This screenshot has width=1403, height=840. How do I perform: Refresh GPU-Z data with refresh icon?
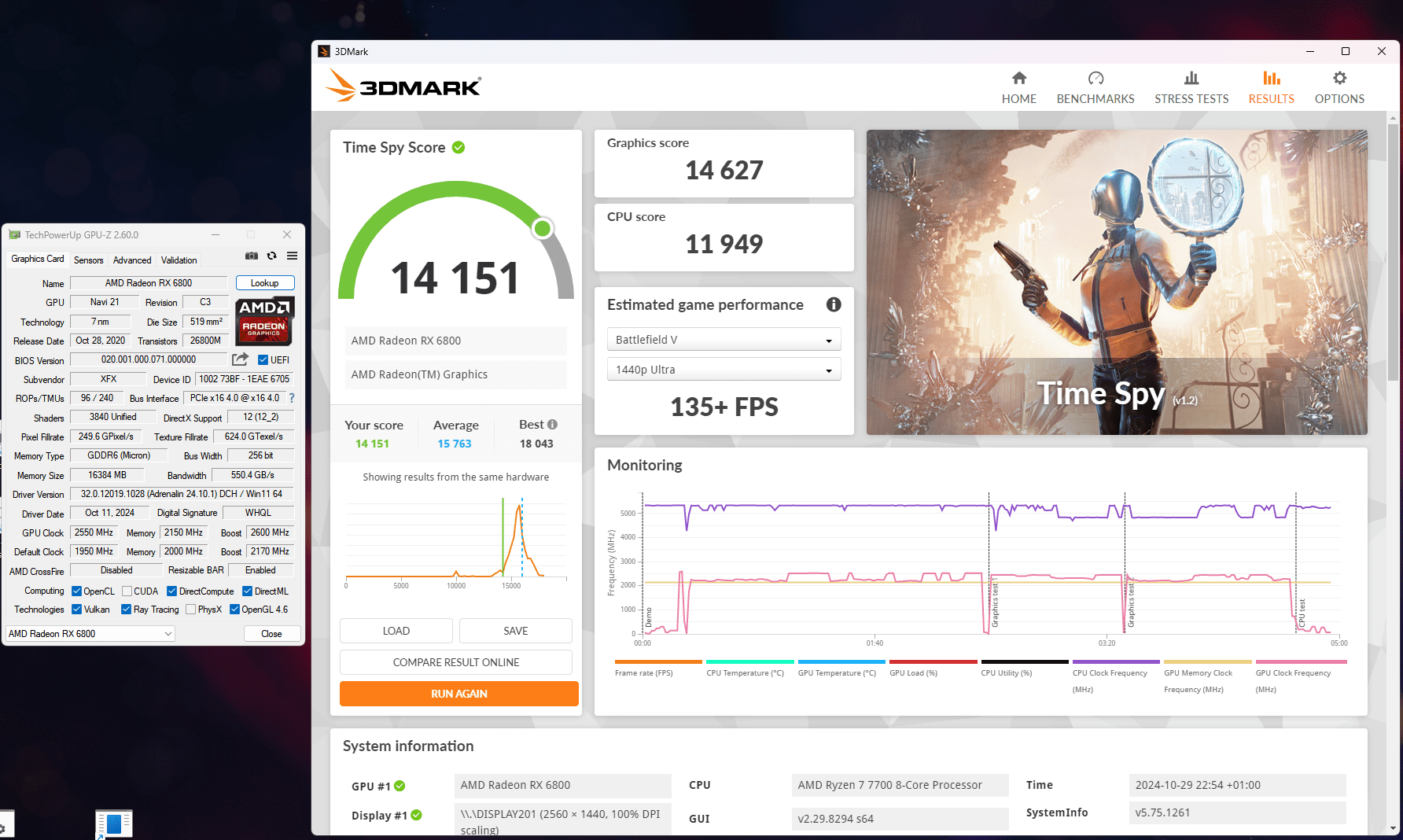[272, 256]
